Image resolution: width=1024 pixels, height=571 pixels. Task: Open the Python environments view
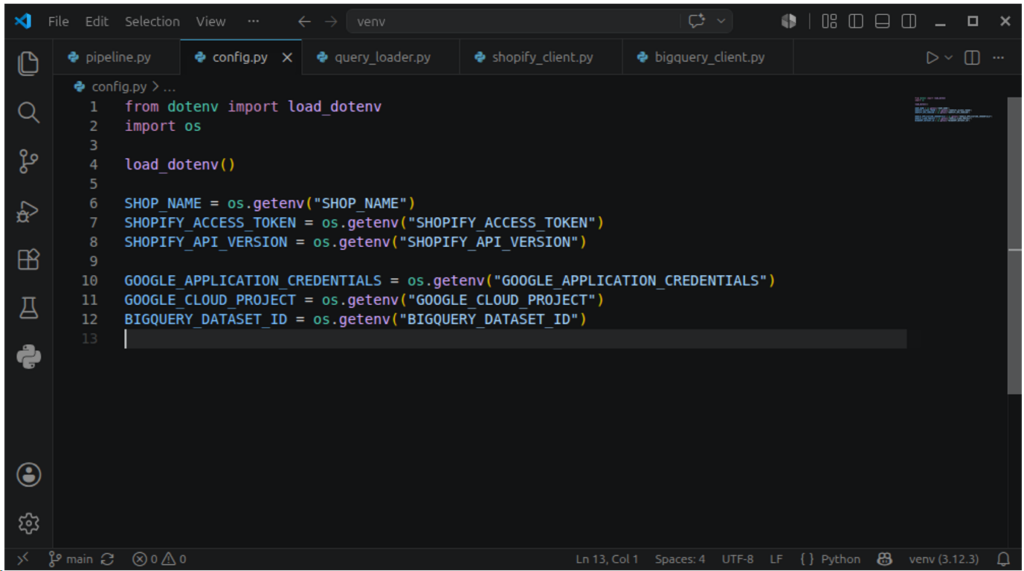point(28,357)
